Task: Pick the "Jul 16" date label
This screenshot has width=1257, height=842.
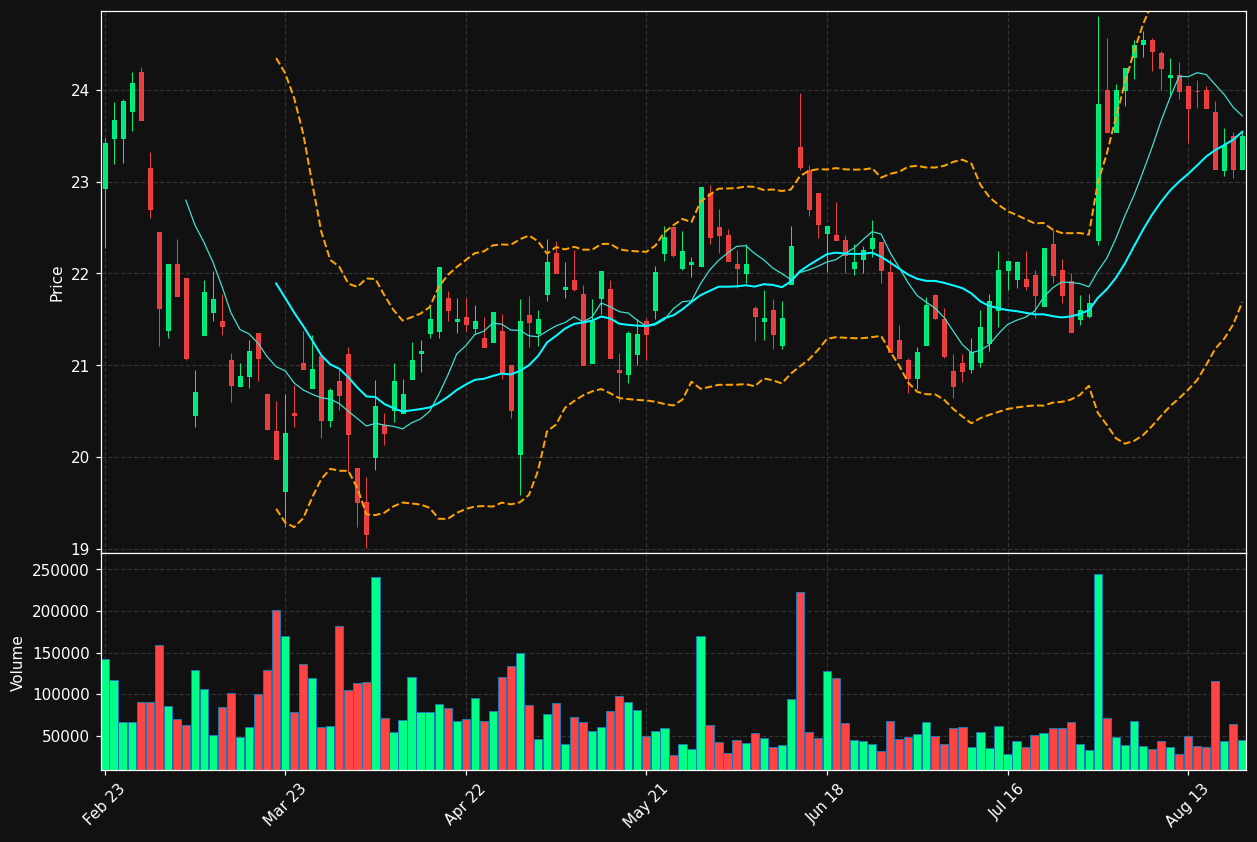Action: click(1007, 804)
